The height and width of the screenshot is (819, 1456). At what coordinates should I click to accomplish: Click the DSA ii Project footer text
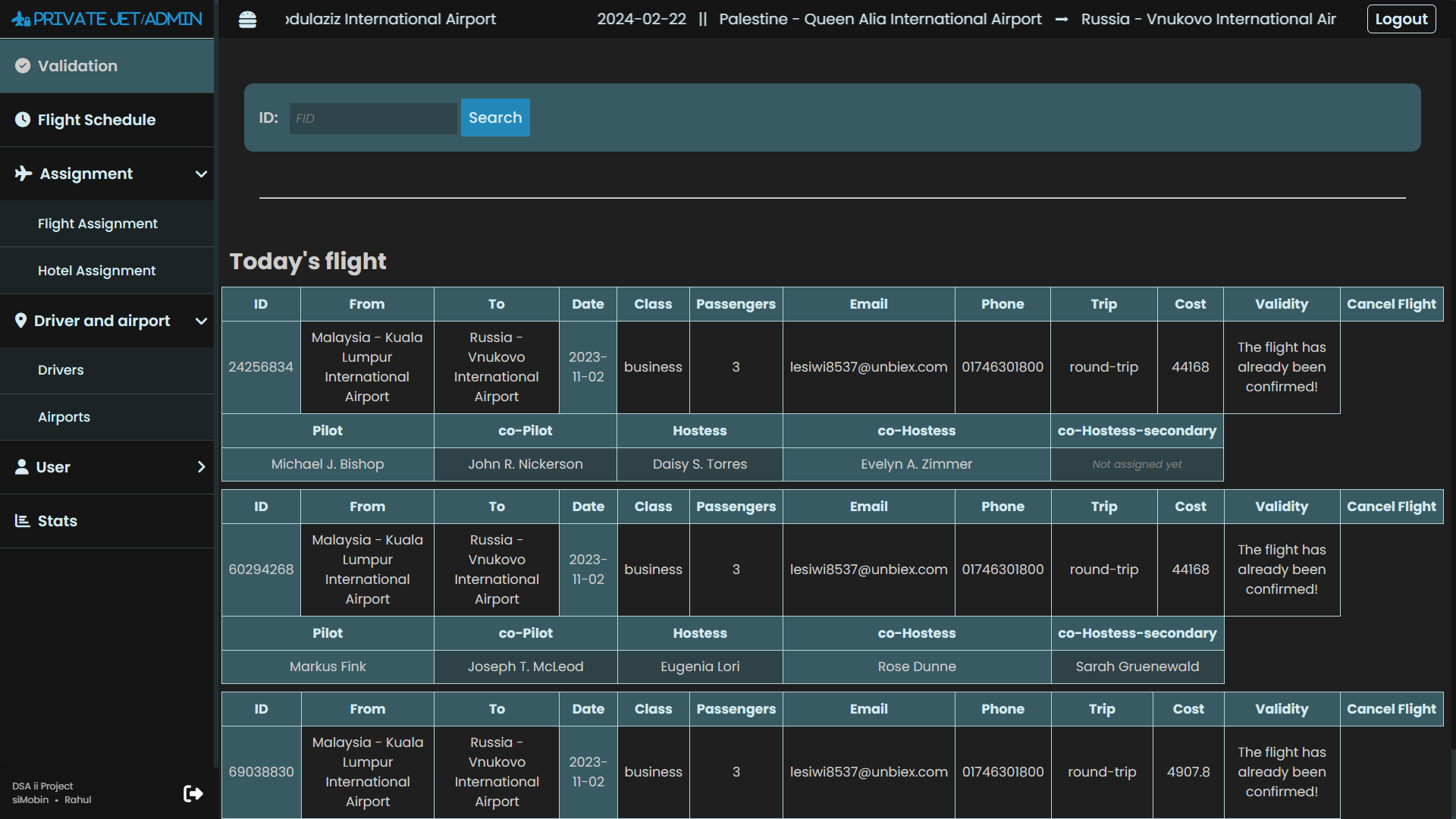coord(42,786)
